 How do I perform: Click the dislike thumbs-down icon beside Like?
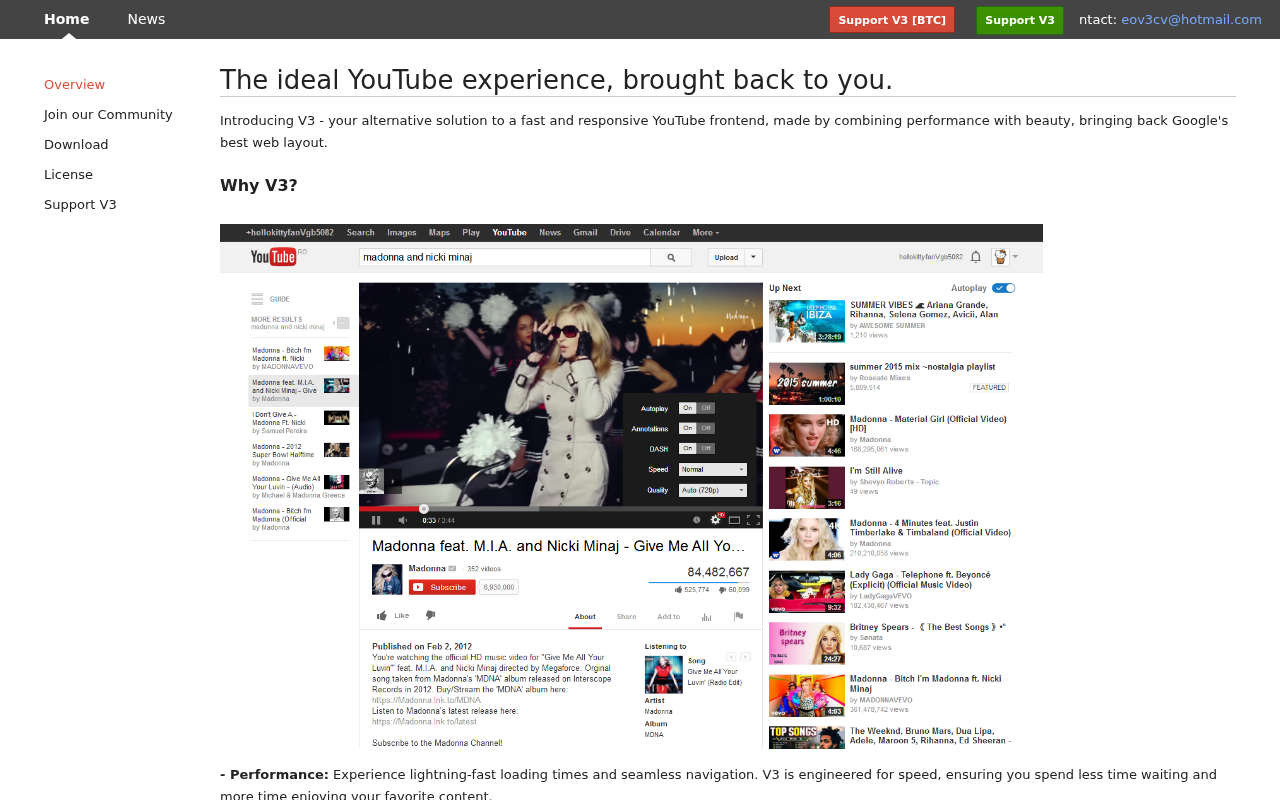point(431,616)
